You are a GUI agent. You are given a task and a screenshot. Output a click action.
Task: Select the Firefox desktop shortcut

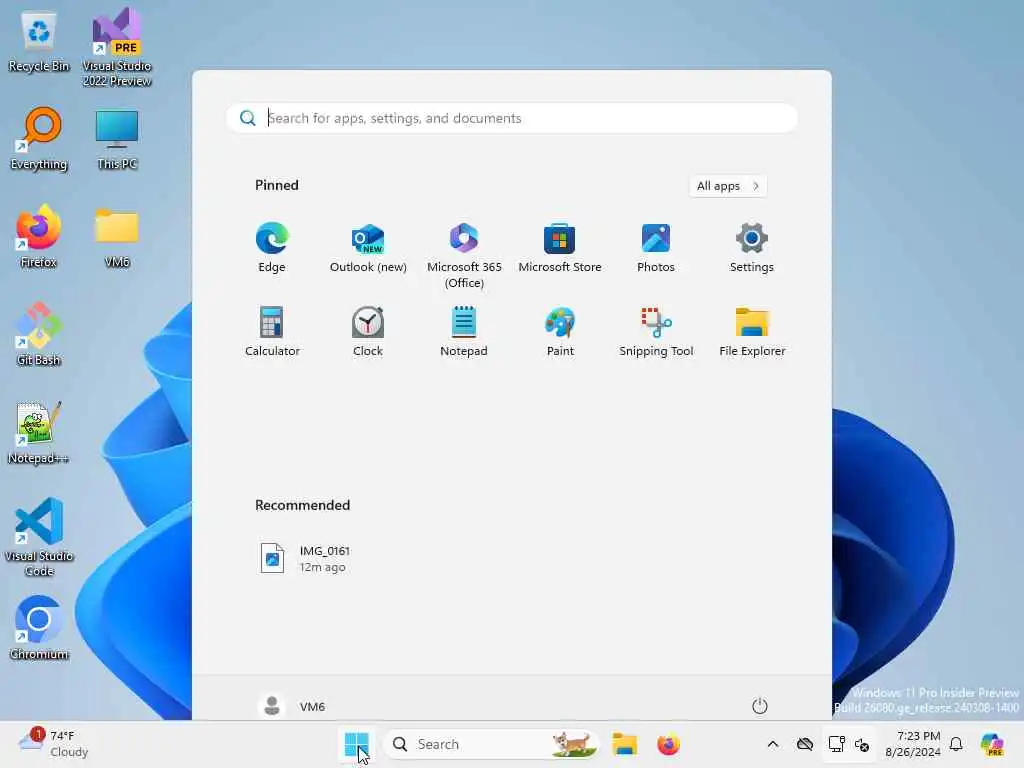[x=39, y=237]
